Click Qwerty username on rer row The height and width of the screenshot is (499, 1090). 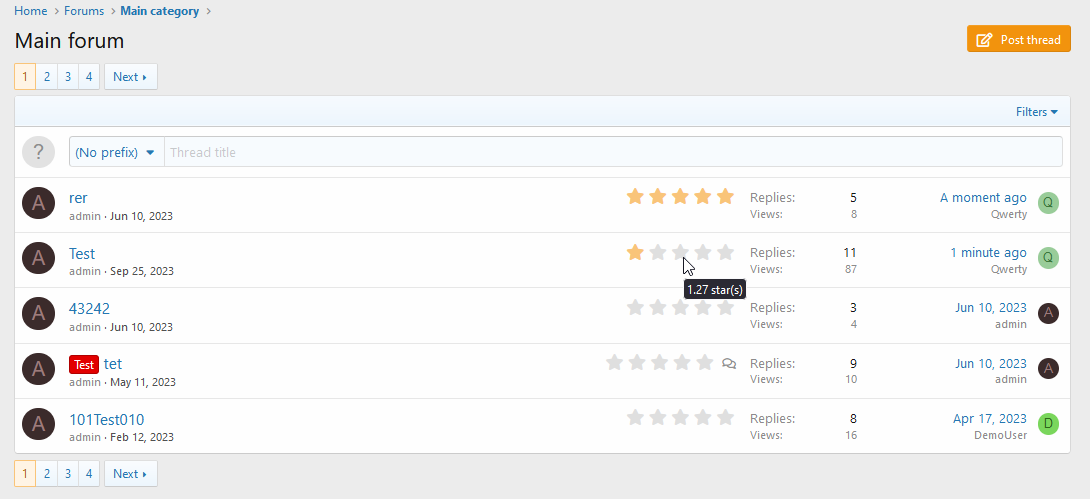click(x=1009, y=214)
